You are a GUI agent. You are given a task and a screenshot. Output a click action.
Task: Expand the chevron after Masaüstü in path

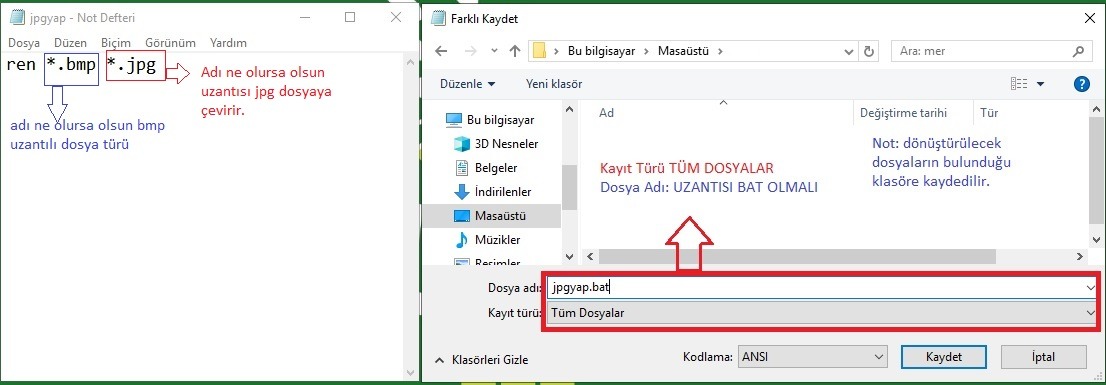719,51
